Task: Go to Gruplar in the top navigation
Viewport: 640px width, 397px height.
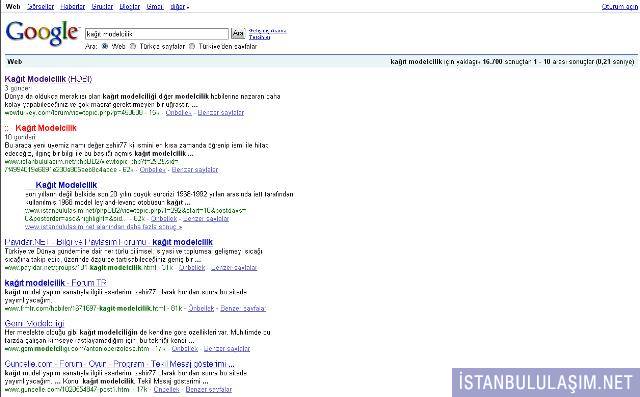Action: (102, 7)
